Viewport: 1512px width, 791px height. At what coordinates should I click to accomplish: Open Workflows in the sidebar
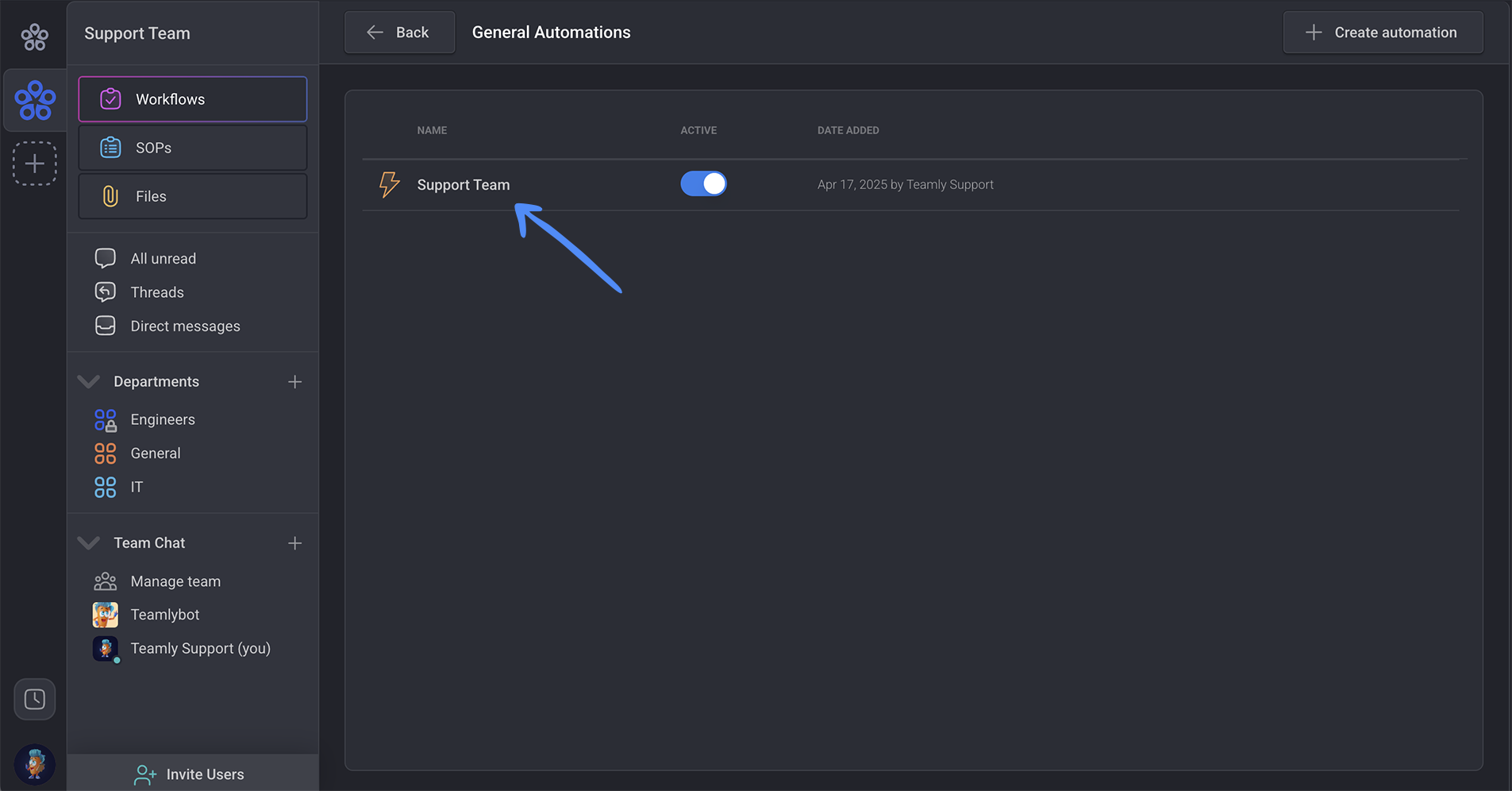click(x=192, y=99)
